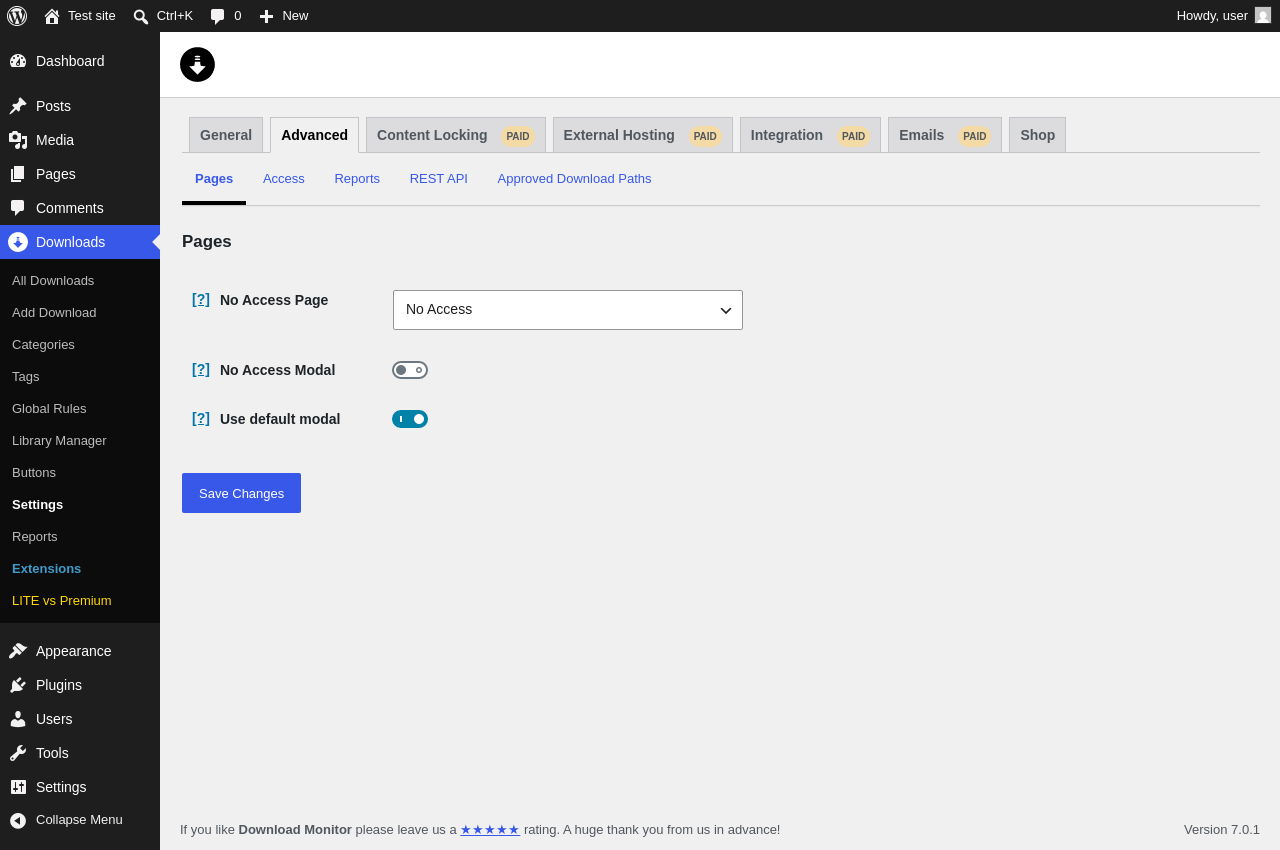This screenshot has height=850, width=1280.
Task: Open the No Access Page dropdown
Action: [x=568, y=310]
